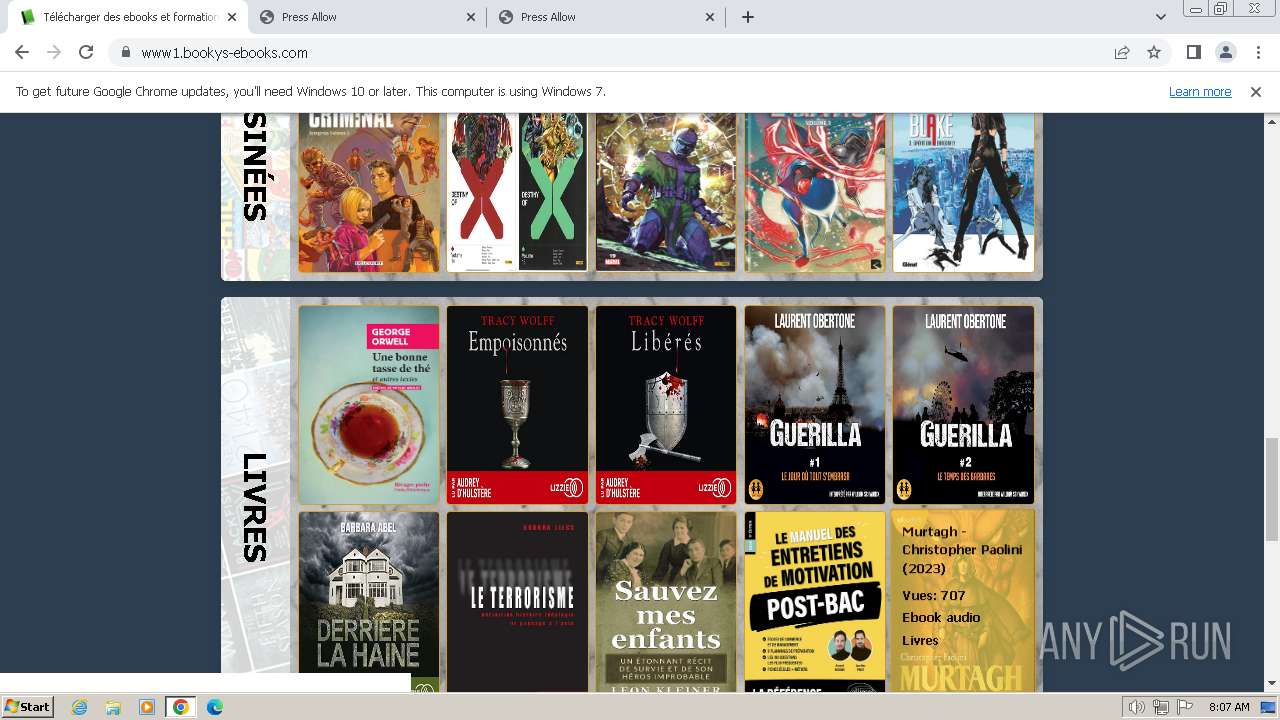
Task: Reload the current page
Action: point(86,52)
